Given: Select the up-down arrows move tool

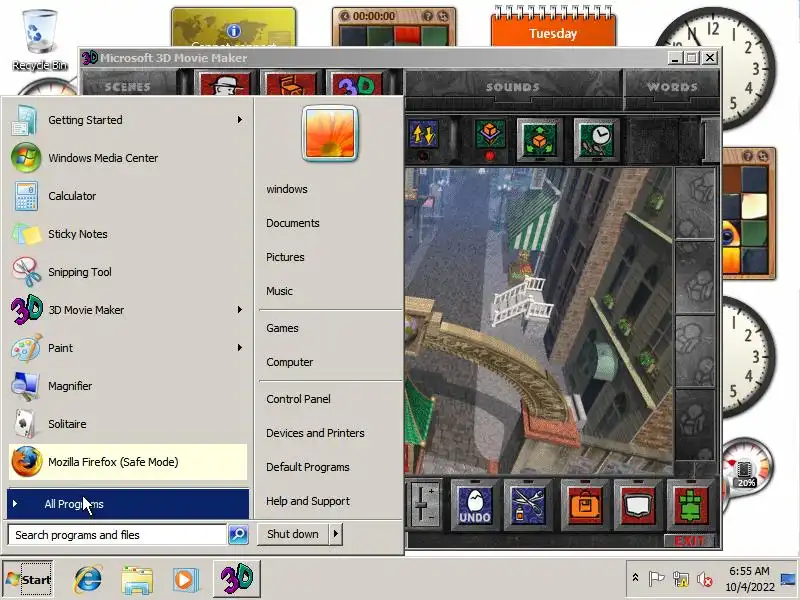Looking at the screenshot, I should [423, 135].
